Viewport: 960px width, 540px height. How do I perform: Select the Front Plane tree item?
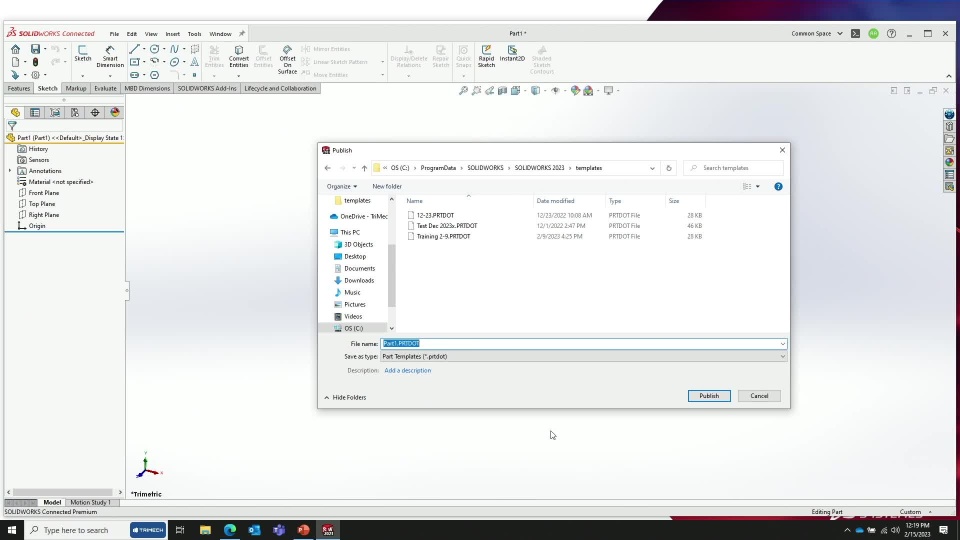click(x=43, y=193)
